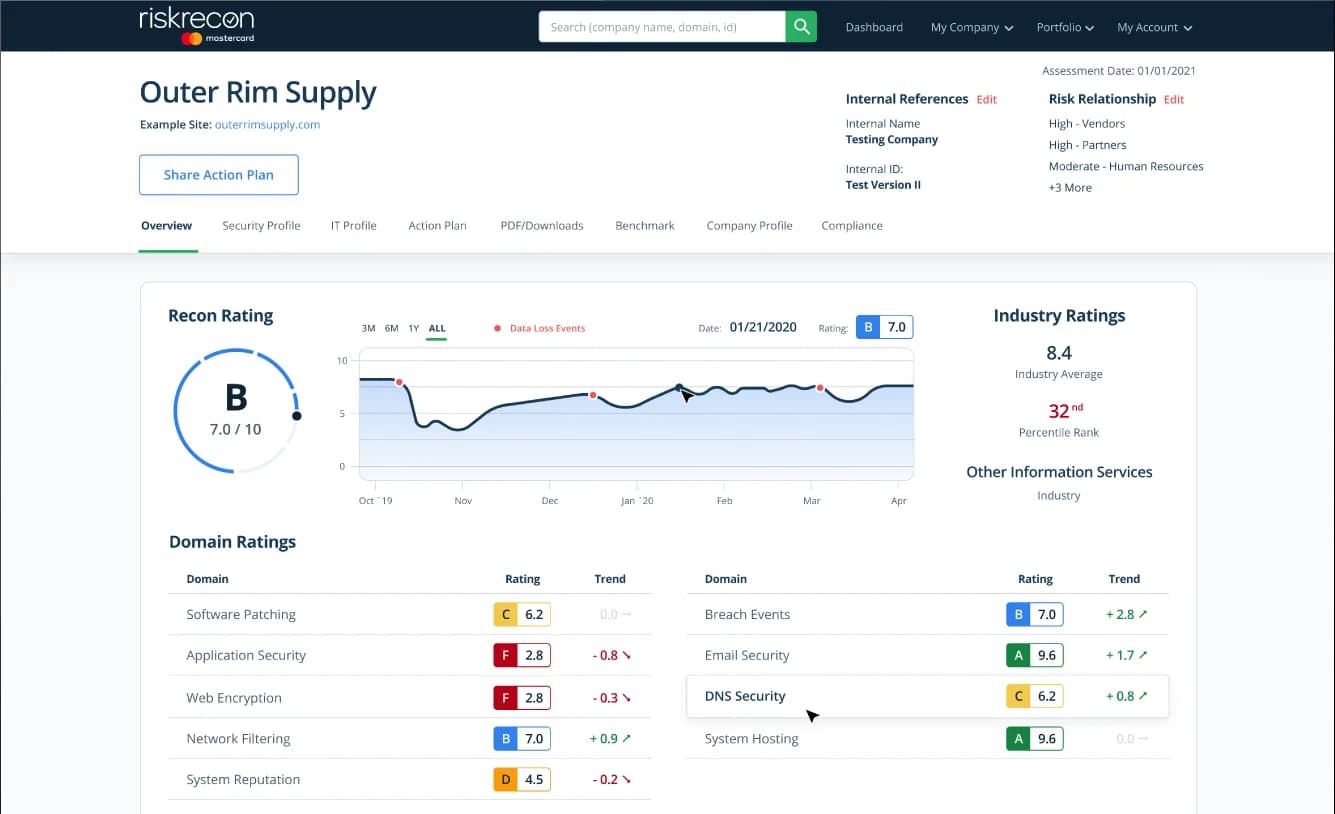Viewport: 1335px width, 814px height.
Task: Click the Data Loss Events red legend dot
Action: [498, 328]
